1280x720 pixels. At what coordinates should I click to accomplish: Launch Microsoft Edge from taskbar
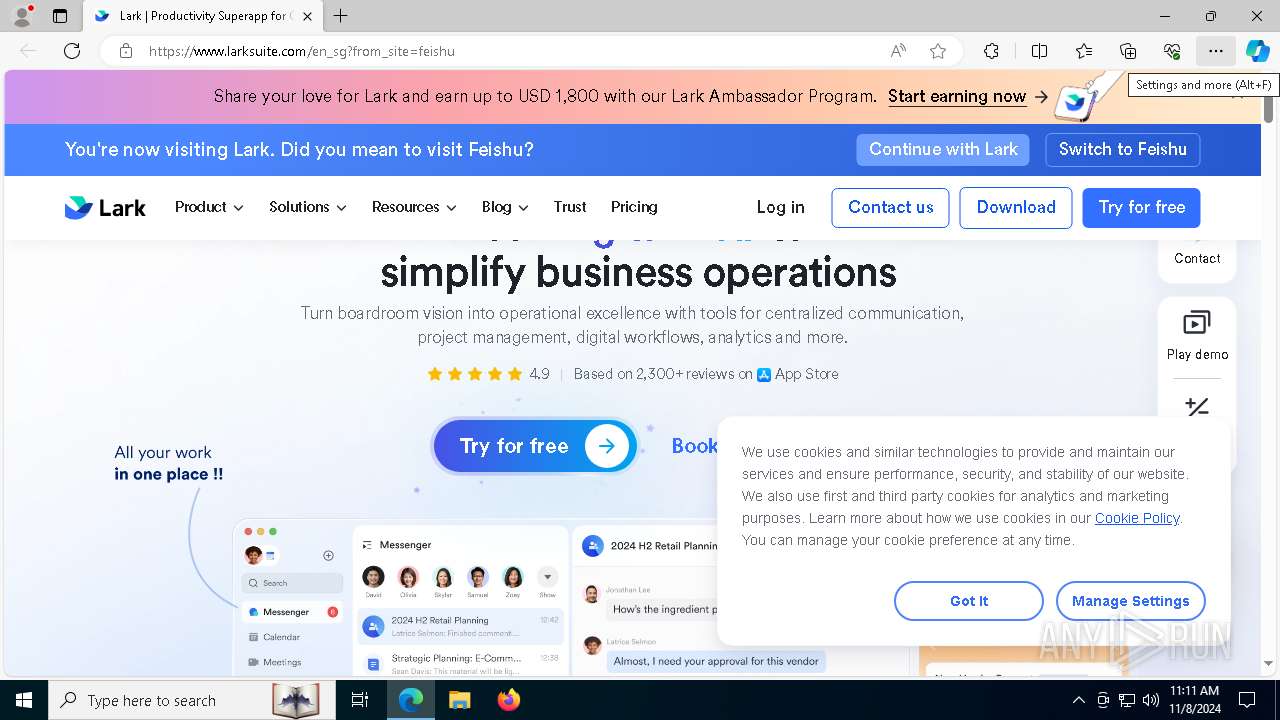[411, 700]
